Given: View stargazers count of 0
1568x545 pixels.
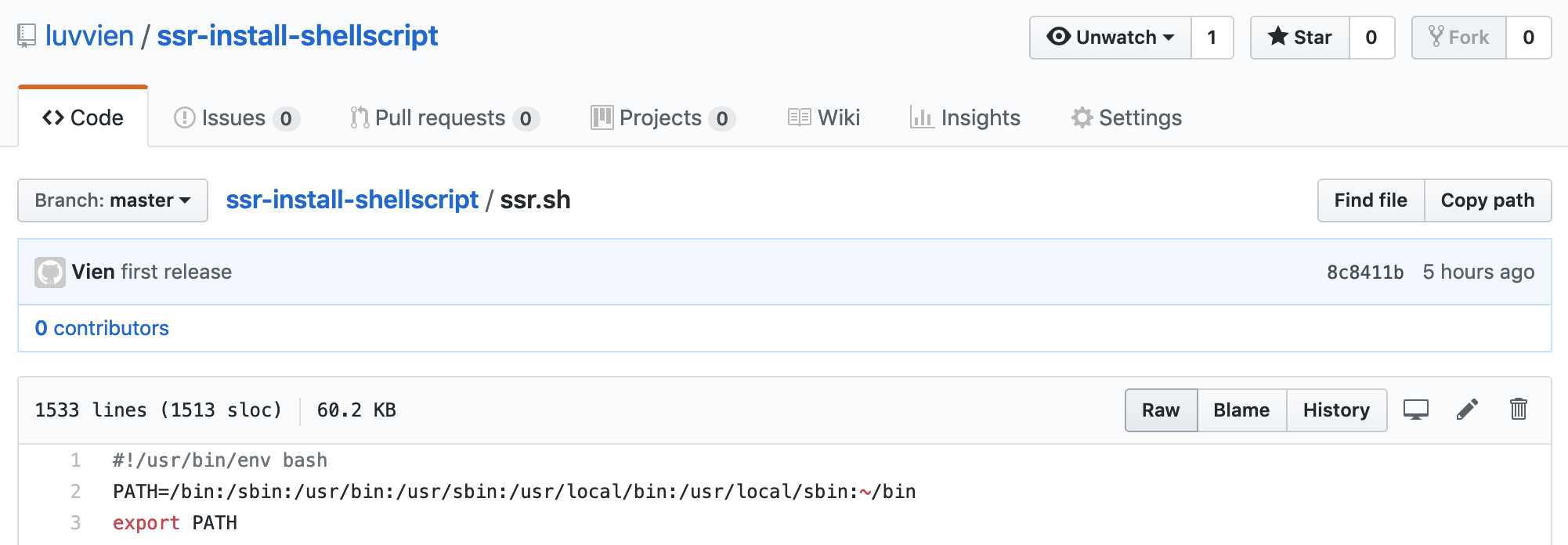Looking at the screenshot, I should [x=1371, y=38].
